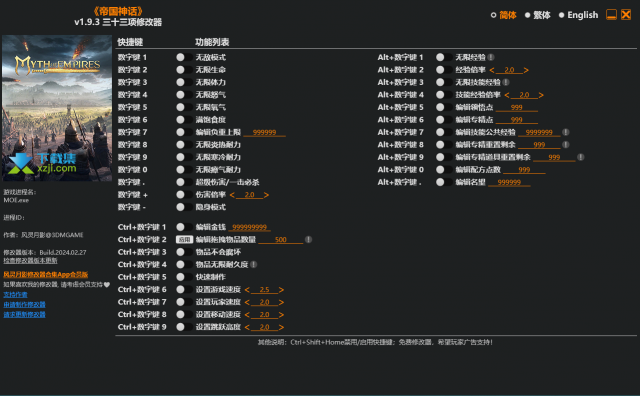Click info icon beside 编辑专精道具重置剩余 value
This screenshot has height=396, width=640.
(581, 157)
